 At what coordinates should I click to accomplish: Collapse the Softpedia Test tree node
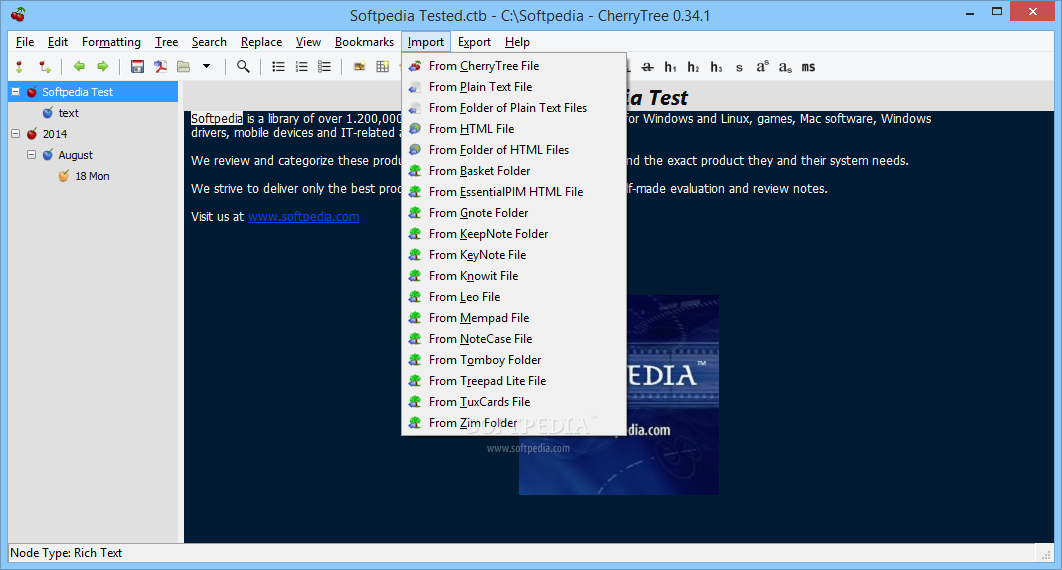(x=16, y=91)
